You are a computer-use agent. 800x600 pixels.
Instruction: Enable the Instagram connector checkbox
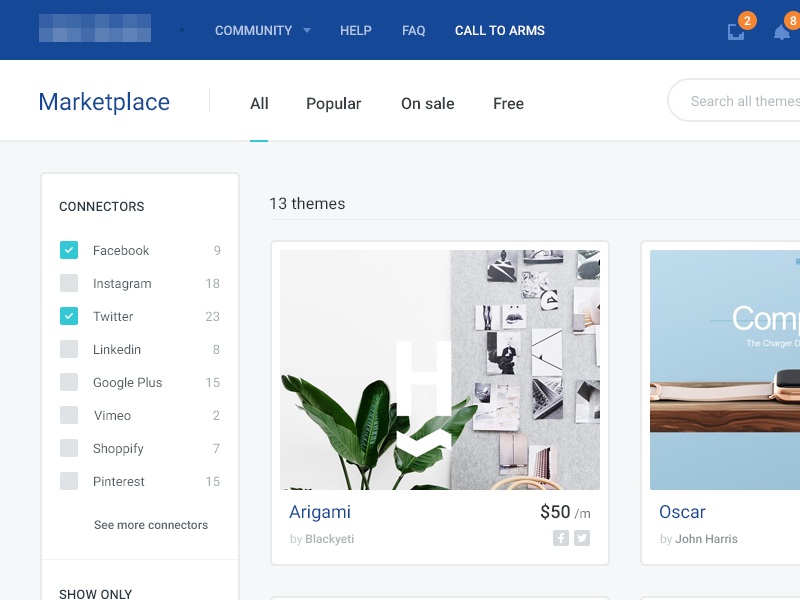coord(69,283)
